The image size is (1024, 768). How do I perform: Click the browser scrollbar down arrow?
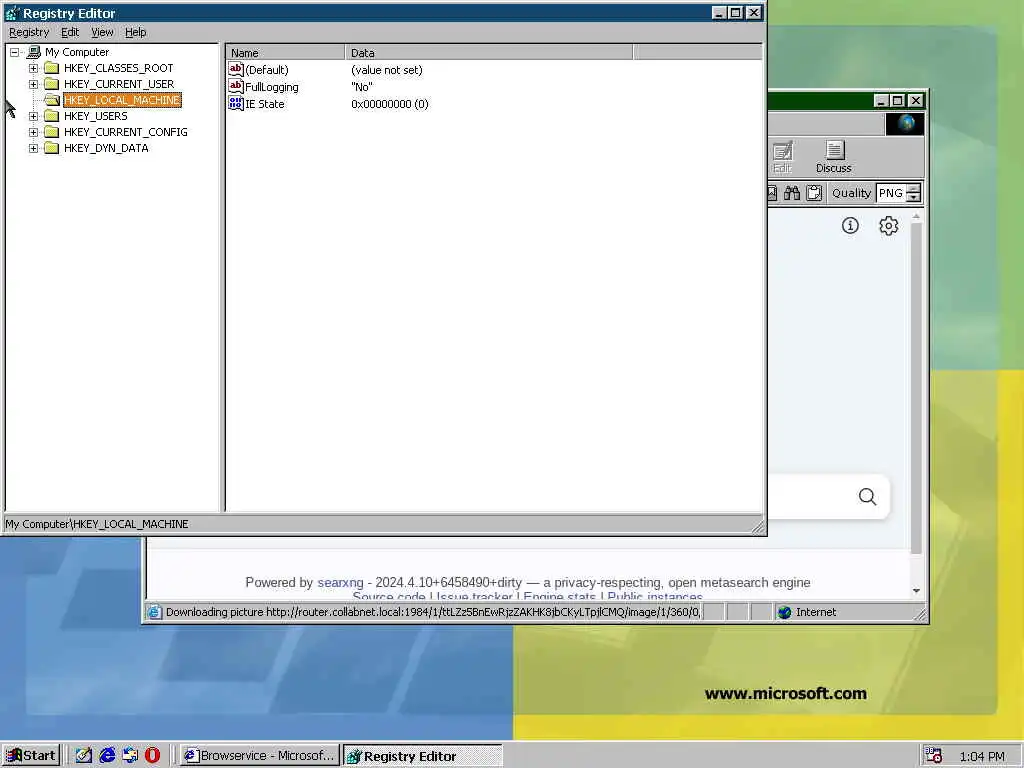[x=916, y=590]
